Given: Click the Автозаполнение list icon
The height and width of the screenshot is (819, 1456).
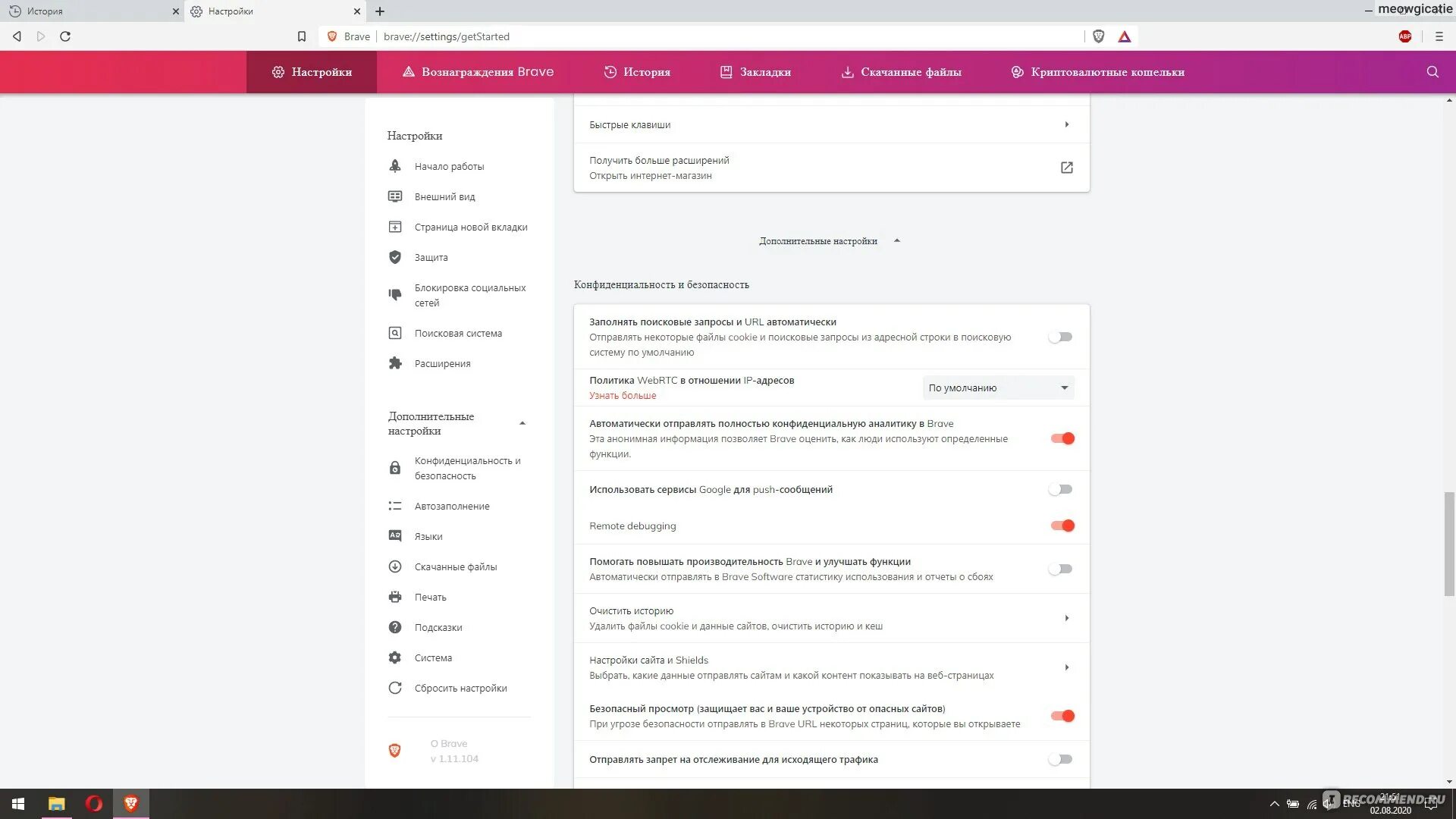Looking at the screenshot, I should click(395, 506).
